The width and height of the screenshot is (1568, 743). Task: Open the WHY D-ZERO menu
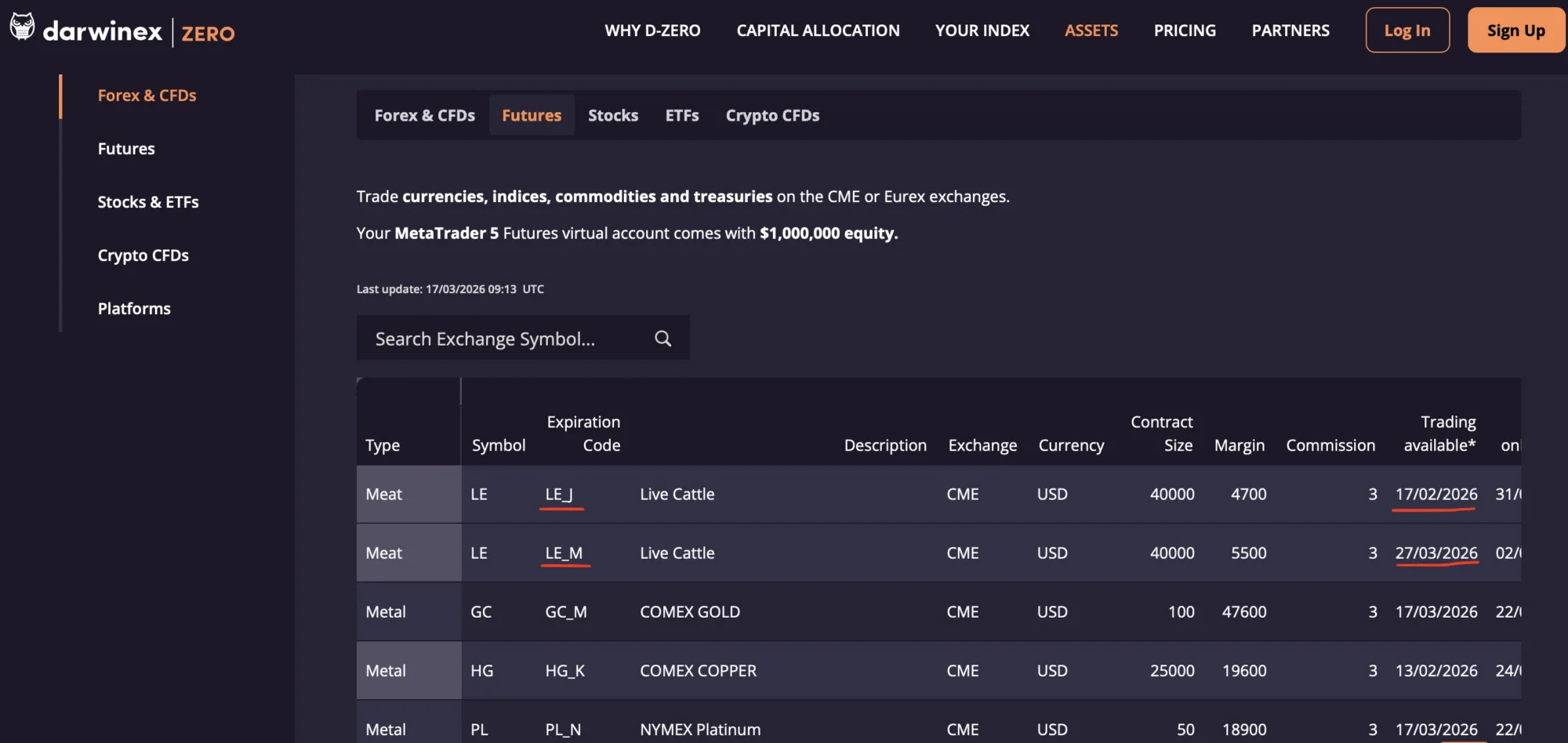[x=652, y=31]
